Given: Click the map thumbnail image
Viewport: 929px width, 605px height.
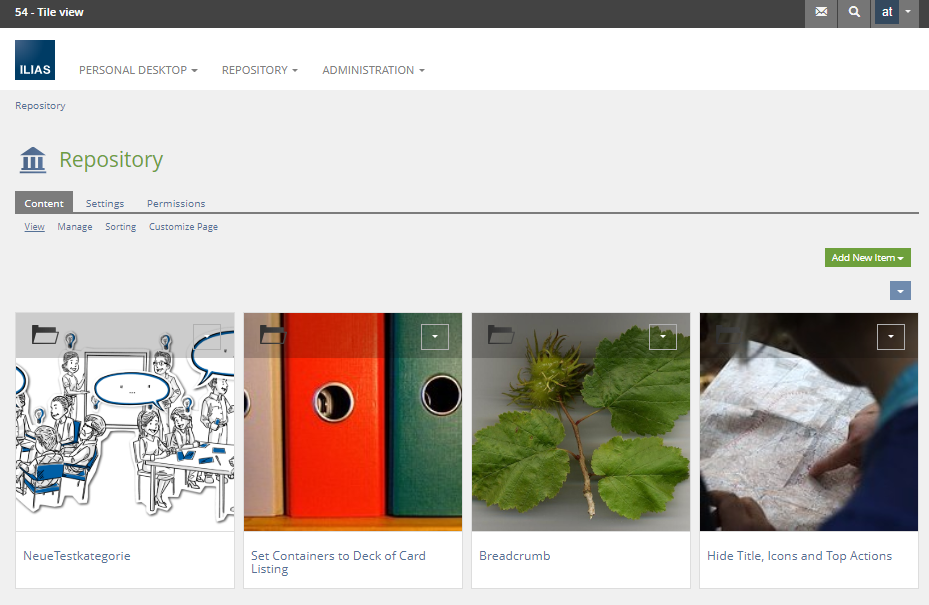Looking at the screenshot, I should [808, 440].
